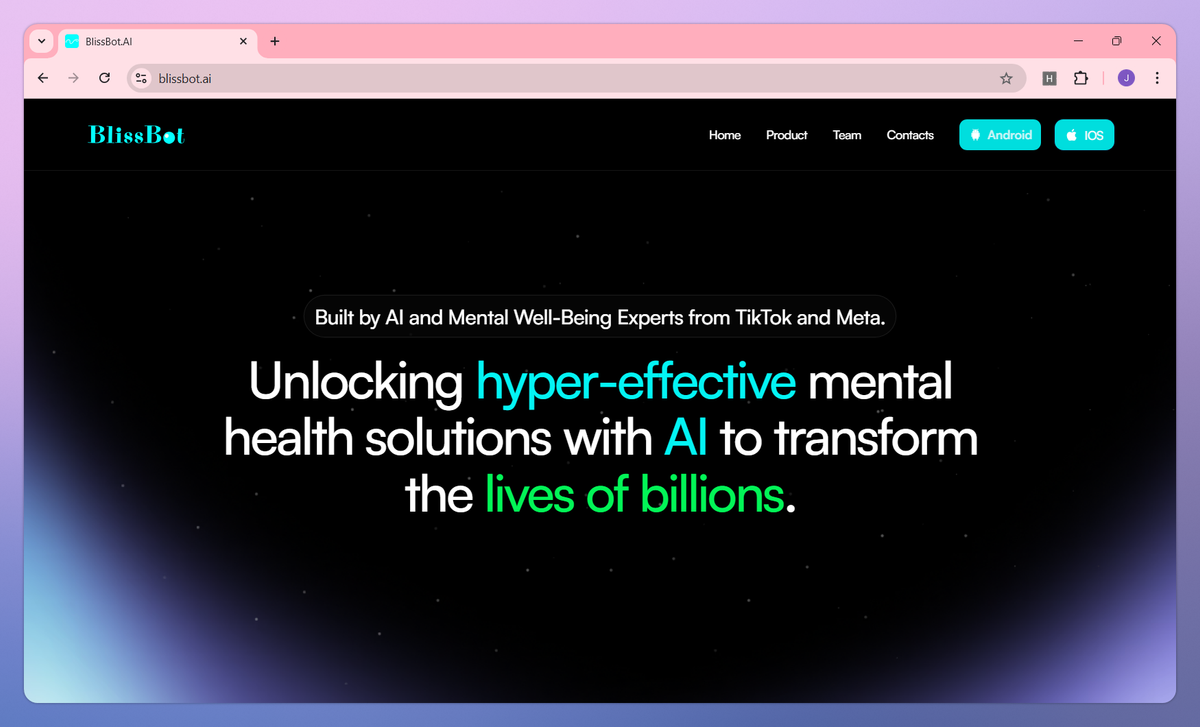This screenshot has width=1200, height=727.
Task: Click the forward navigation arrow
Action: [x=73, y=78]
